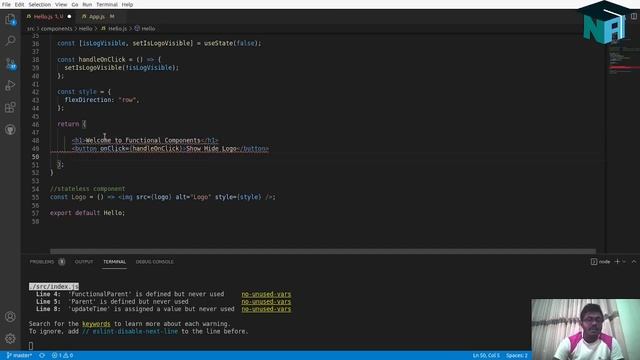
Task: Open the Terminal menu
Action: tap(107, 4)
